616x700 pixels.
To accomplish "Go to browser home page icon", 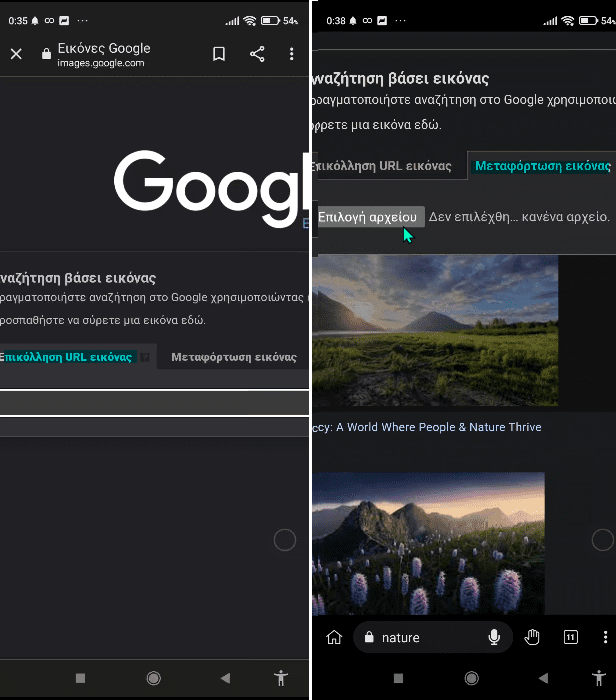I will click(334, 637).
